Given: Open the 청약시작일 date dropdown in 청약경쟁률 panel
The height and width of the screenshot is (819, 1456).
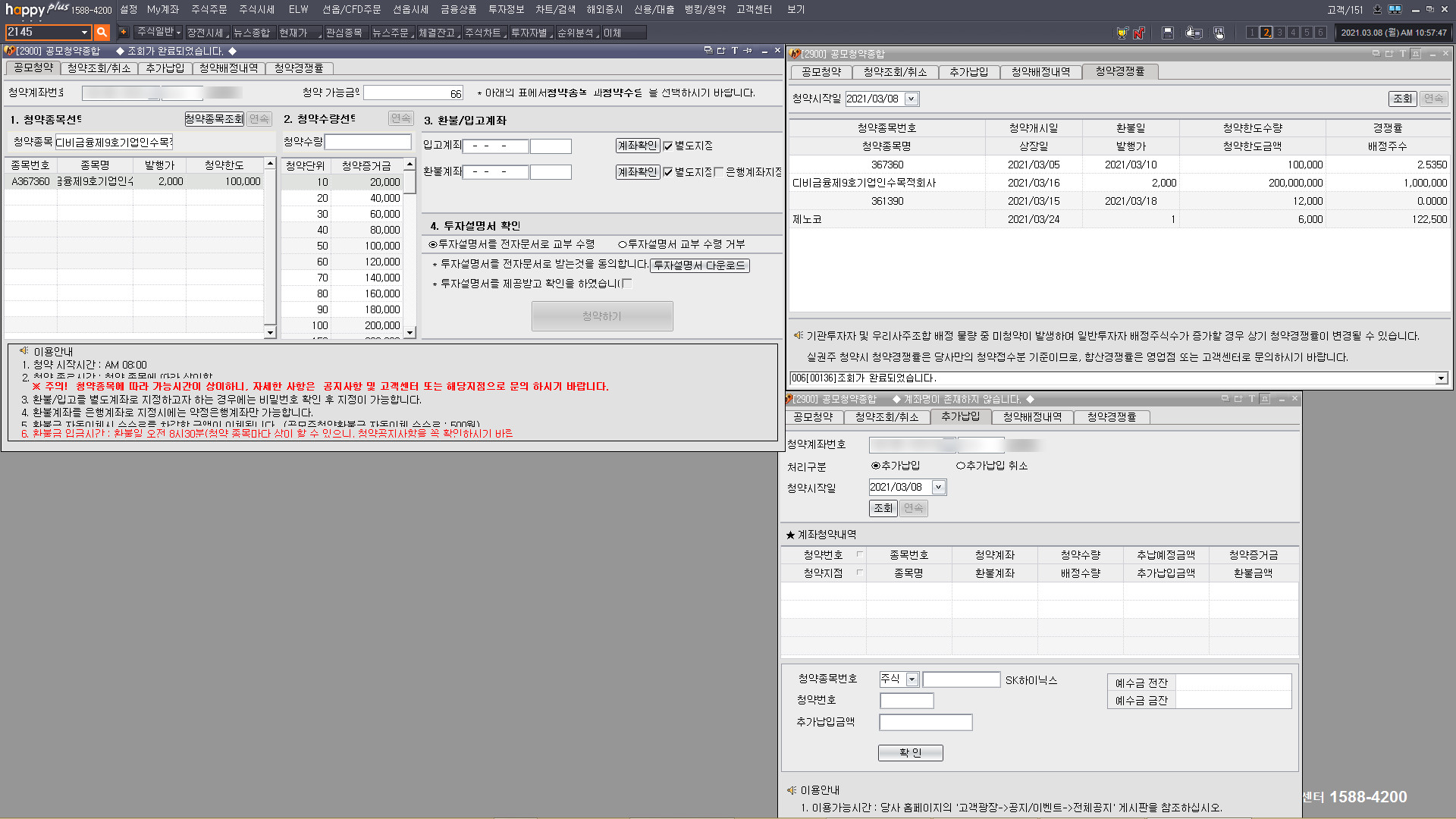Looking at the screenshot, I should (x=912, y=99).
